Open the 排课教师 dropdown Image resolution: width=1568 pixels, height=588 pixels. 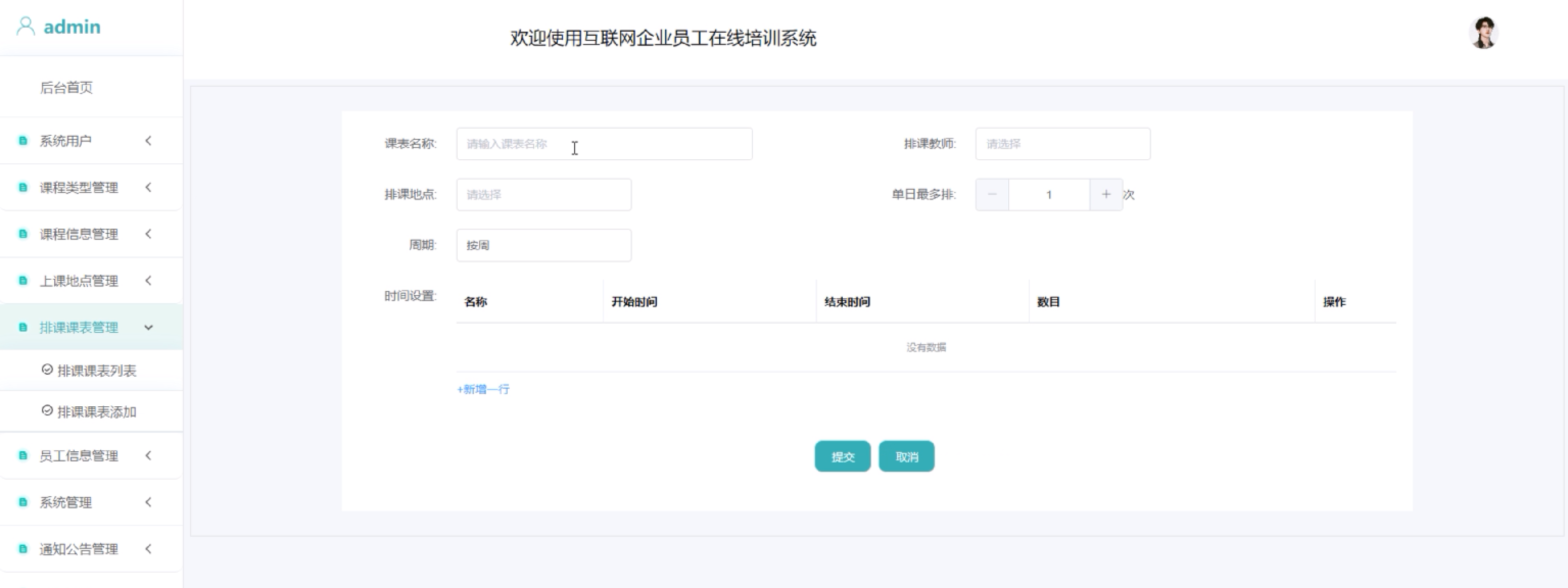click(1062, 144)
